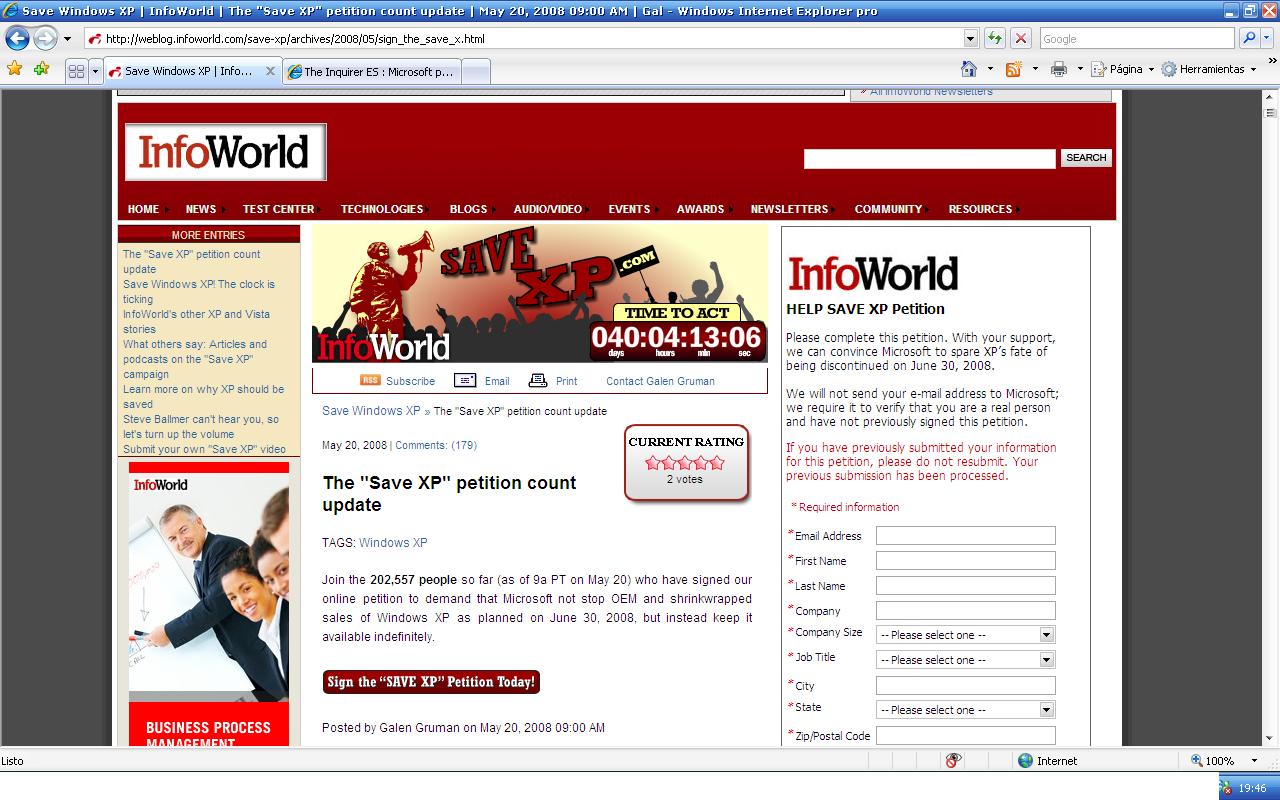Click the Zip/Postal Code field
The width and height of the screenshot is (1280, 800).
pyautogui.click(x=965, y=735)
